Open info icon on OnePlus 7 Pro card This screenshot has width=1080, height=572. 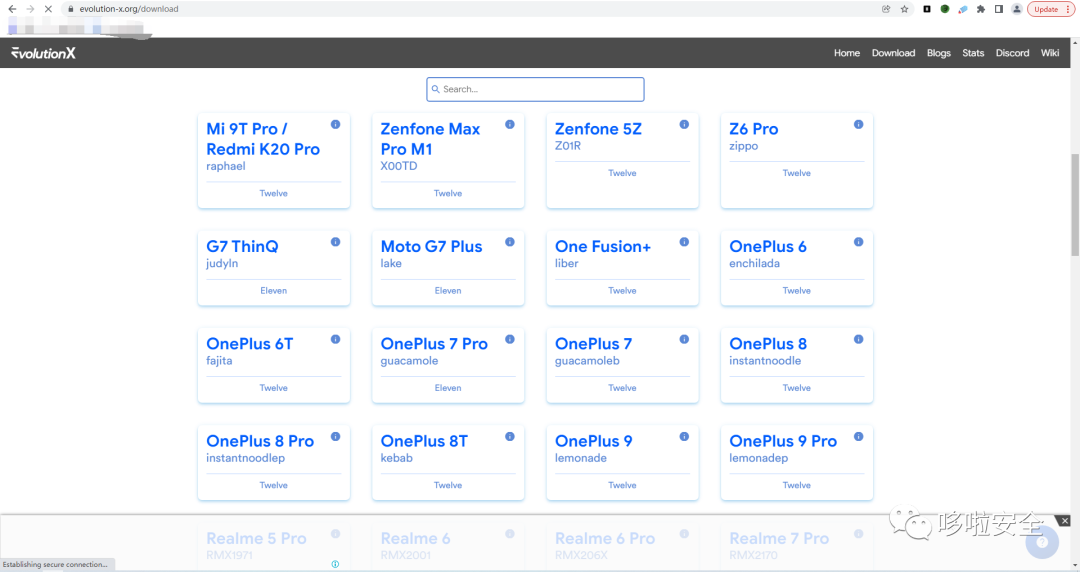pos(510,339)
